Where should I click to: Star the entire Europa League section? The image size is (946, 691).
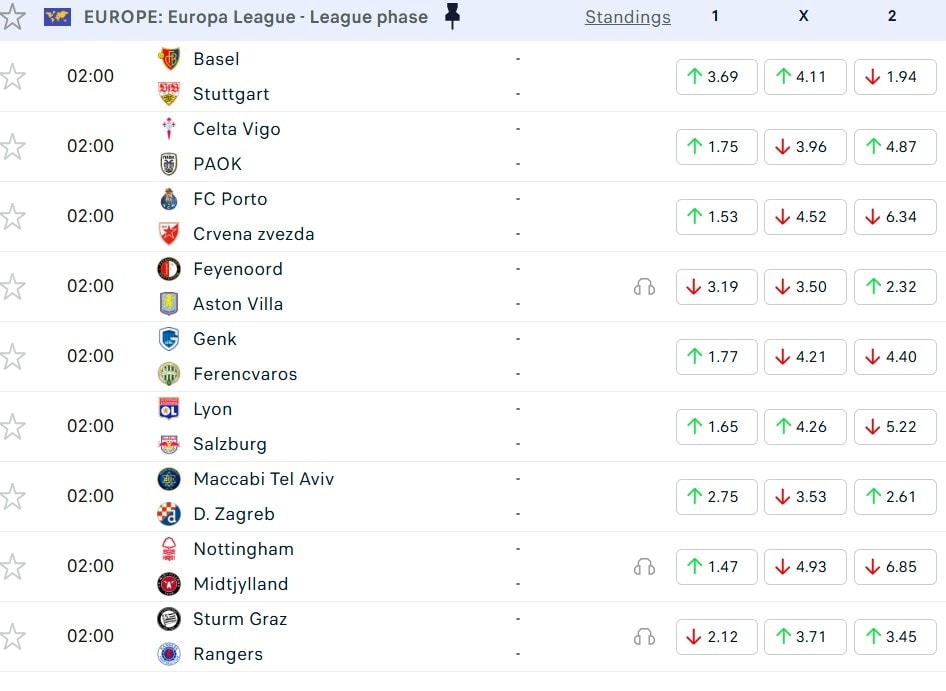[x=14, y=17]
